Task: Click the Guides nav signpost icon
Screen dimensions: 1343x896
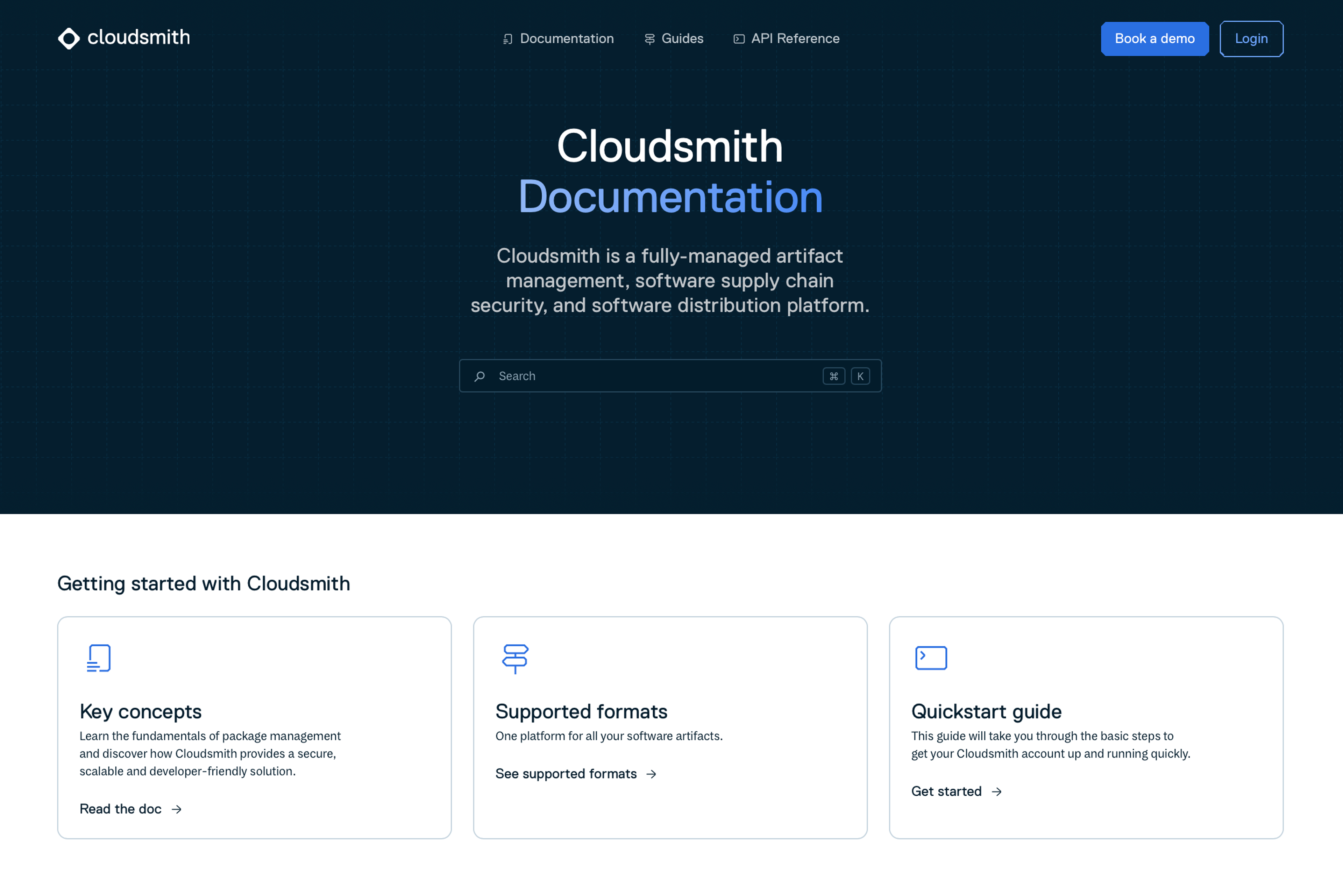Action: 649,39
